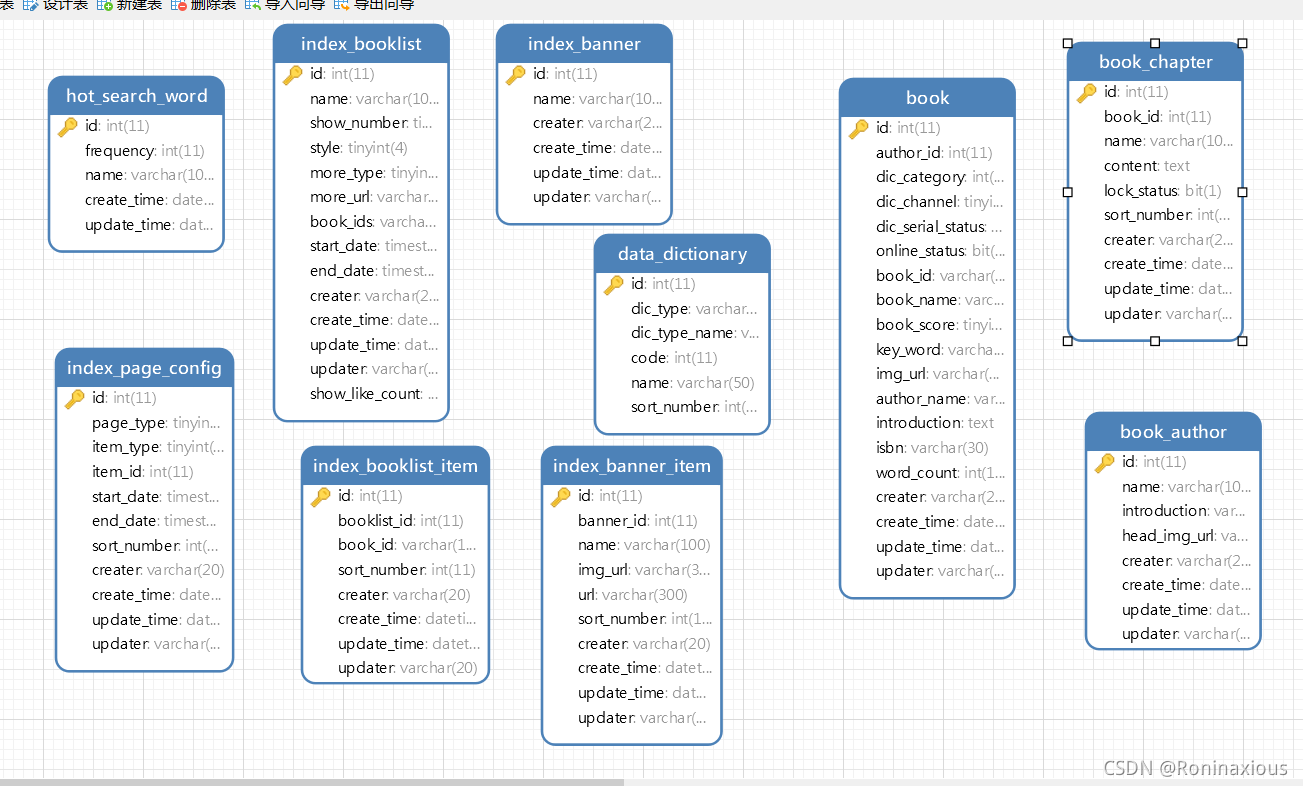Select the data_dictionary table header

(682, 254)
